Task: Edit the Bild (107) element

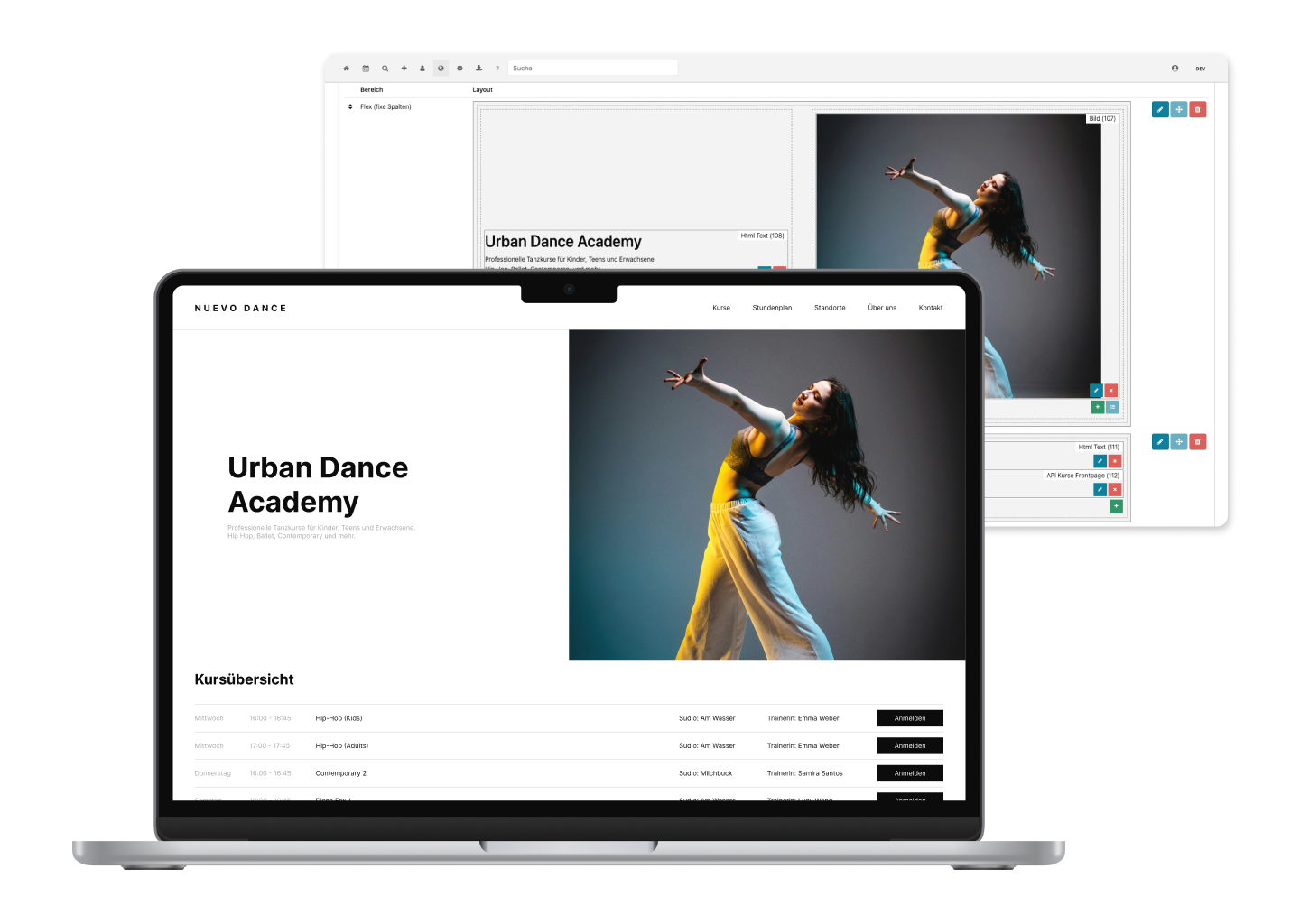Action: 1096,391
